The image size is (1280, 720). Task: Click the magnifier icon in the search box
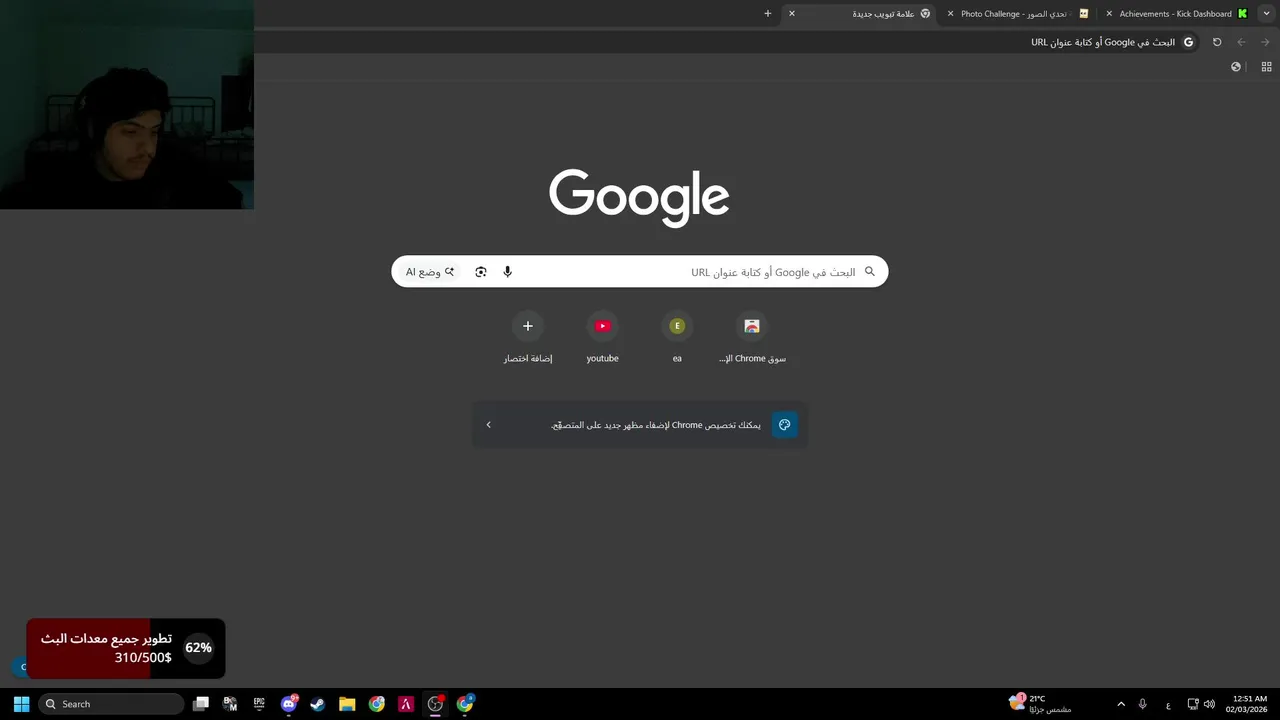(x=869, y=272)
